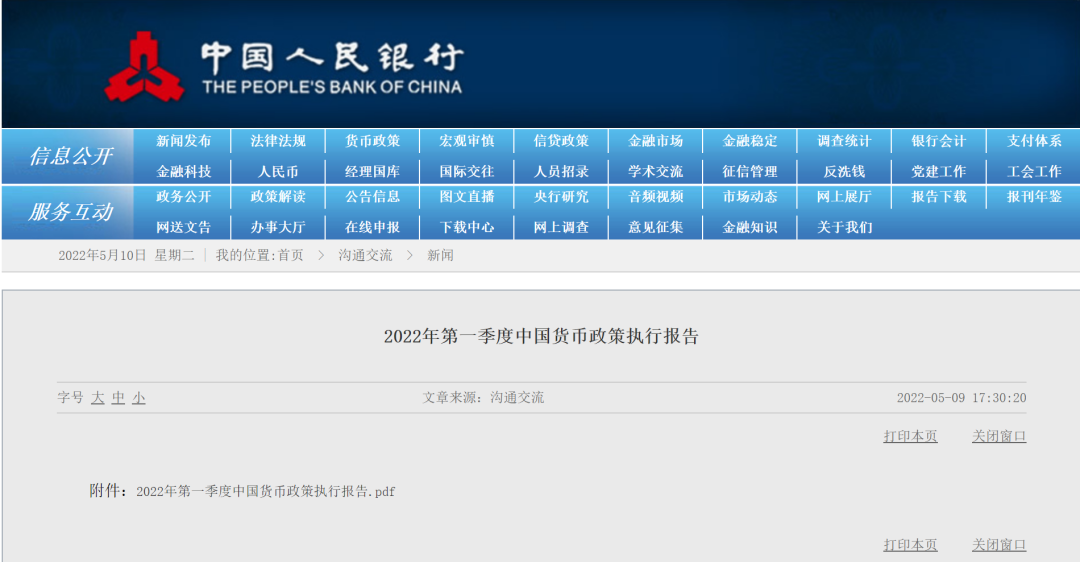Open the 下载中心 link
Viewport: 1080px width, 562px height.
tap(467, 227)
